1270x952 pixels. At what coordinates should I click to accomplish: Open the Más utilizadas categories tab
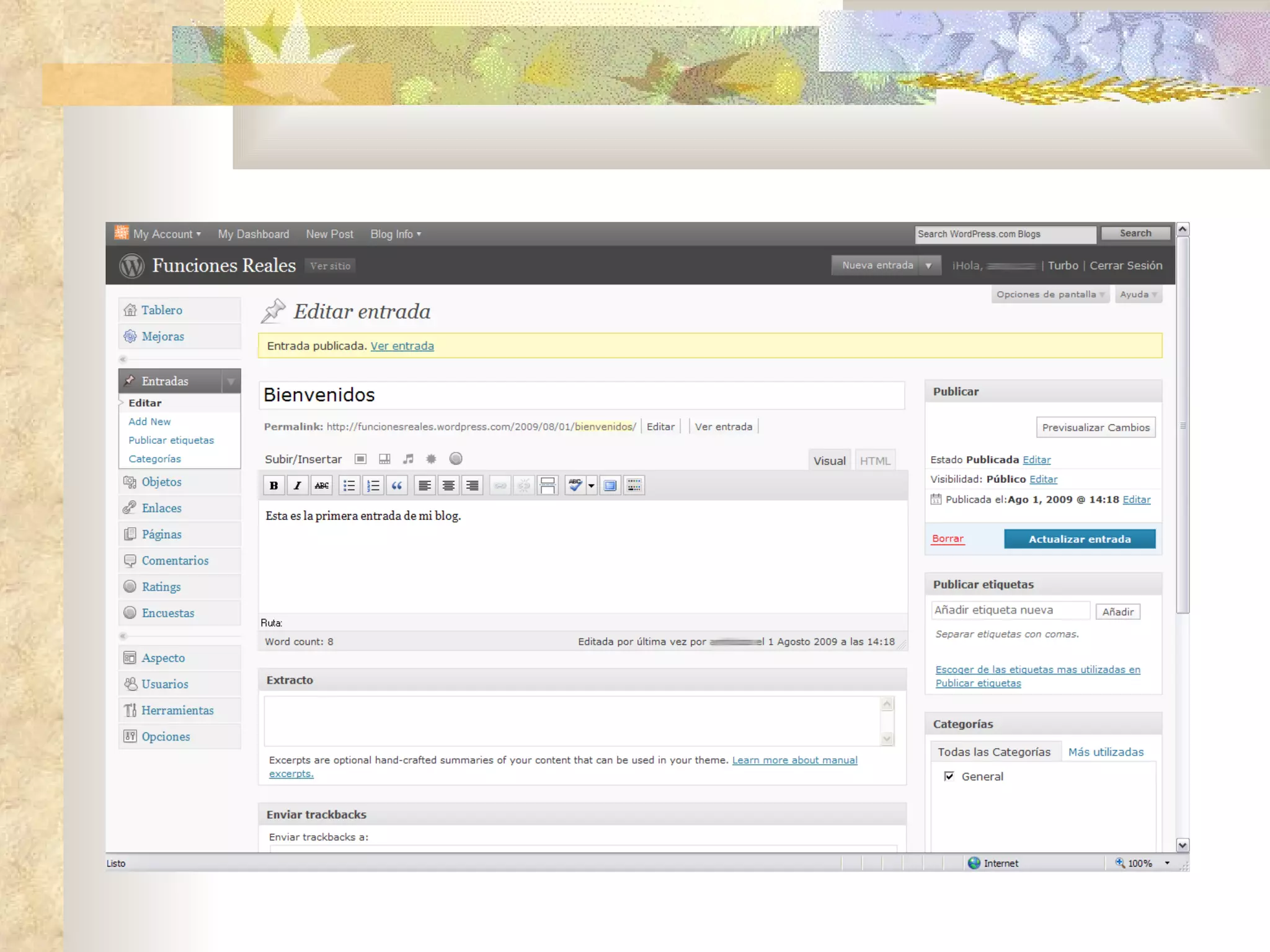click(x=1105, y=752)
